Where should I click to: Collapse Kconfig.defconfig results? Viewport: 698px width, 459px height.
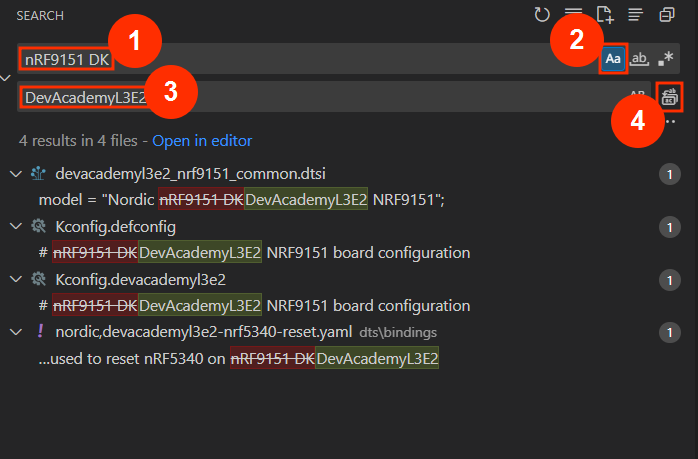pyautogui.click(x=16, y=227)
